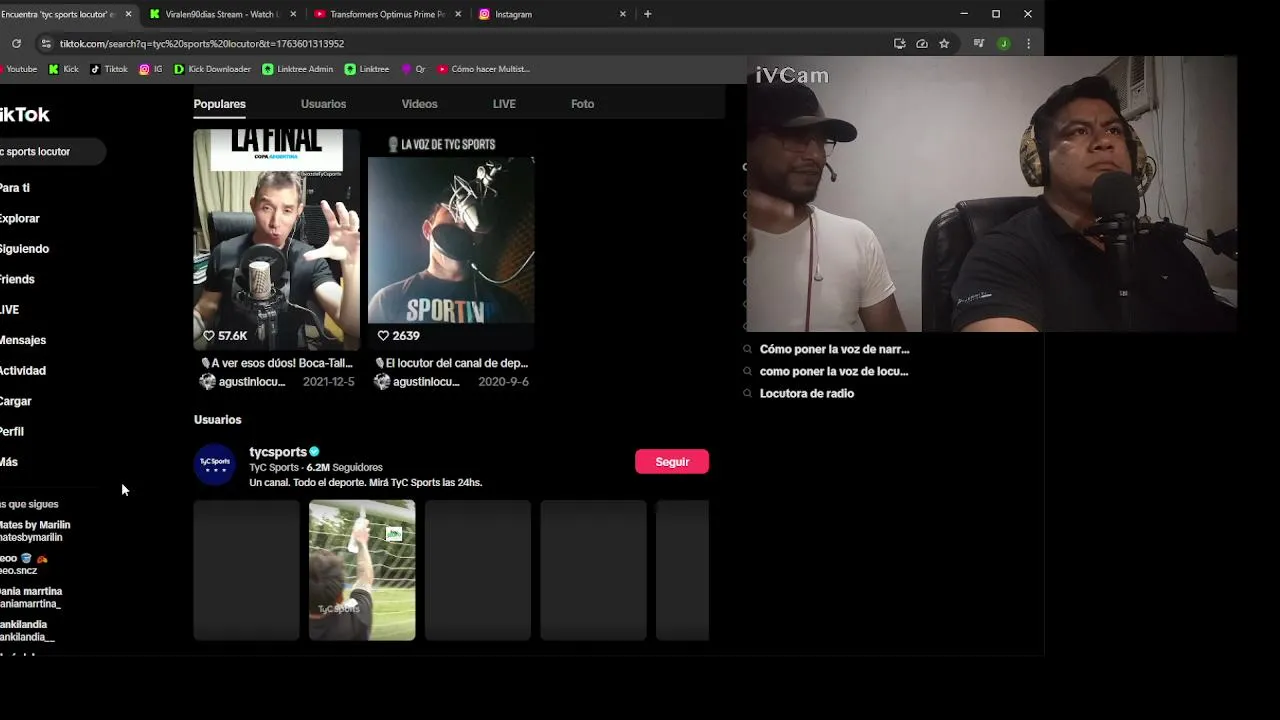Screen dimensions: 1280x720
Task: Open the media control icon in toolbar
Action: [979, 43]
